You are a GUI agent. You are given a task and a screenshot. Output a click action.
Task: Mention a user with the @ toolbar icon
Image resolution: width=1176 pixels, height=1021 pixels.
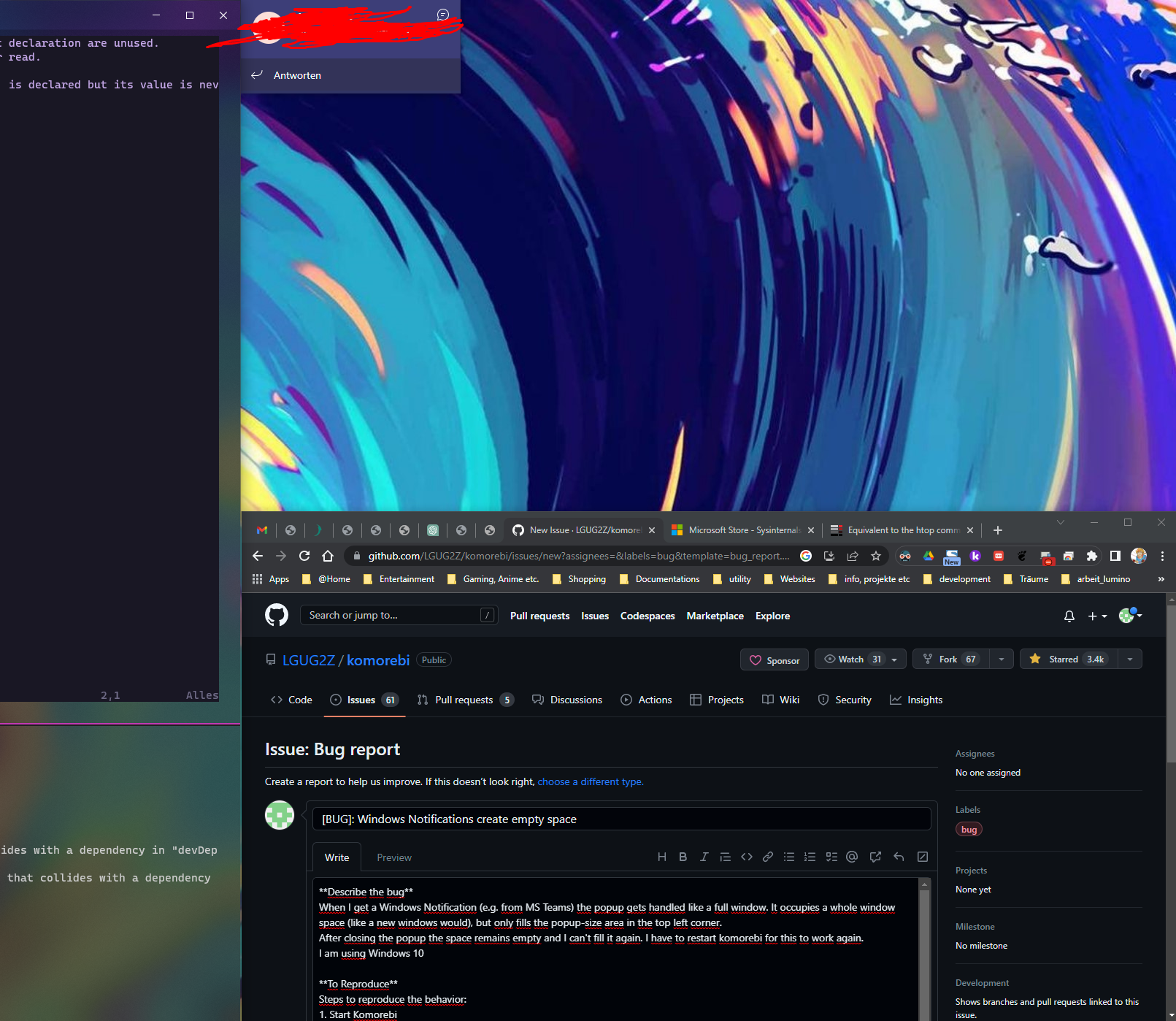(x=852, y=857)
